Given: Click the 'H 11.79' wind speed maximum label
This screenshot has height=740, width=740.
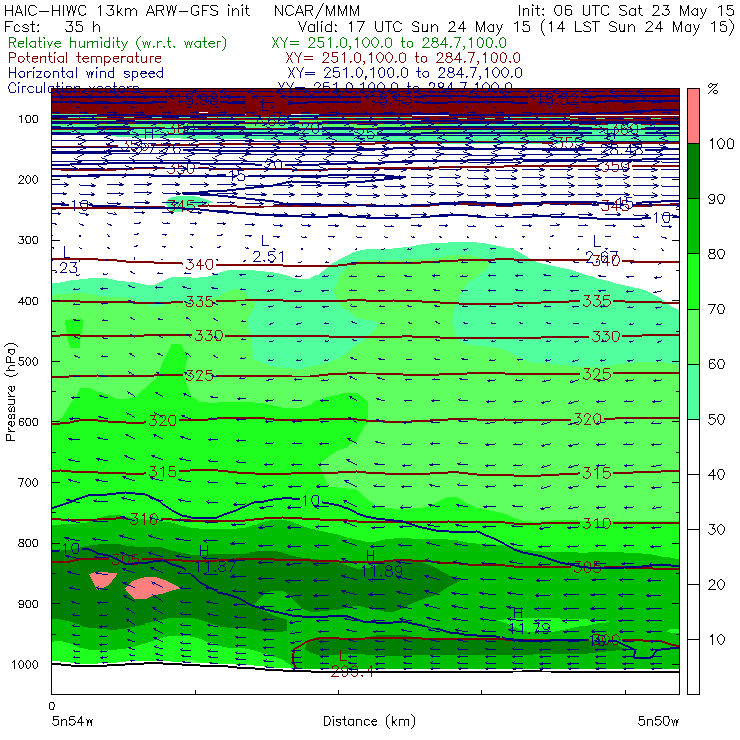Looking at the screenshot, I should [x=530, y=621].
